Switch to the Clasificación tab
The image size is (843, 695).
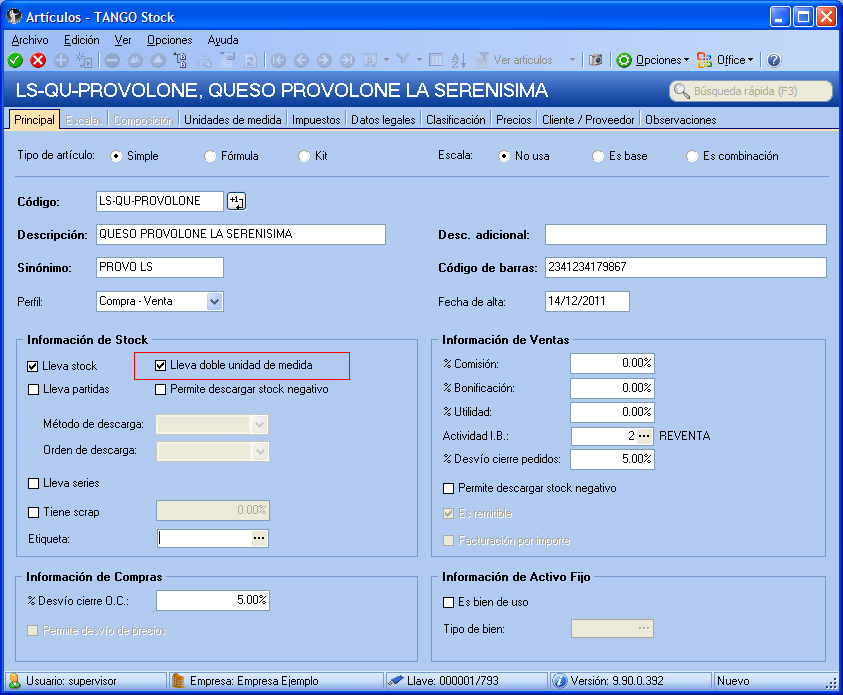[x=456, y=120]
